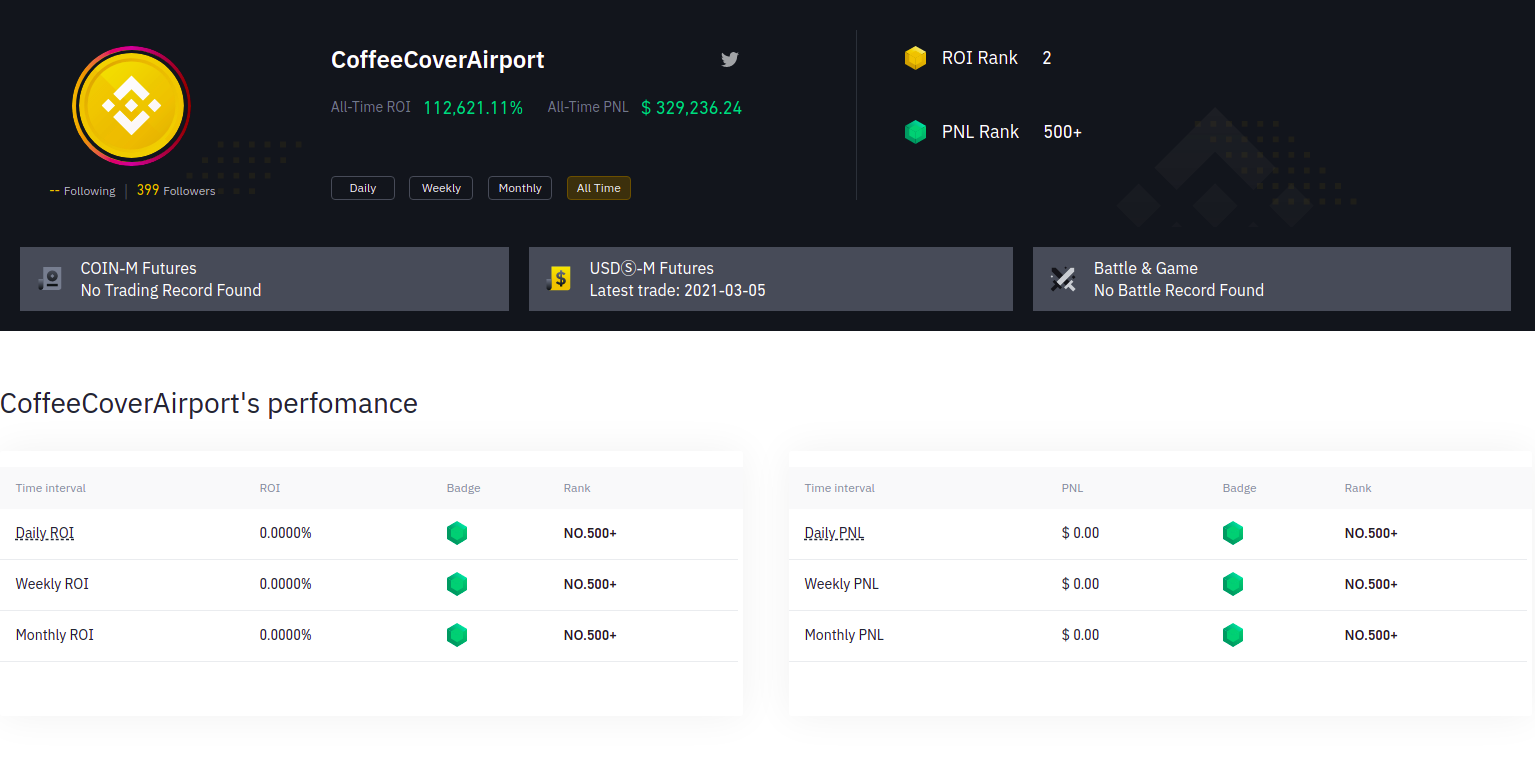The image size is (1535, 764).
Task: Click the Daily PNL rank NO.500+
Action: coord(1371,533)
